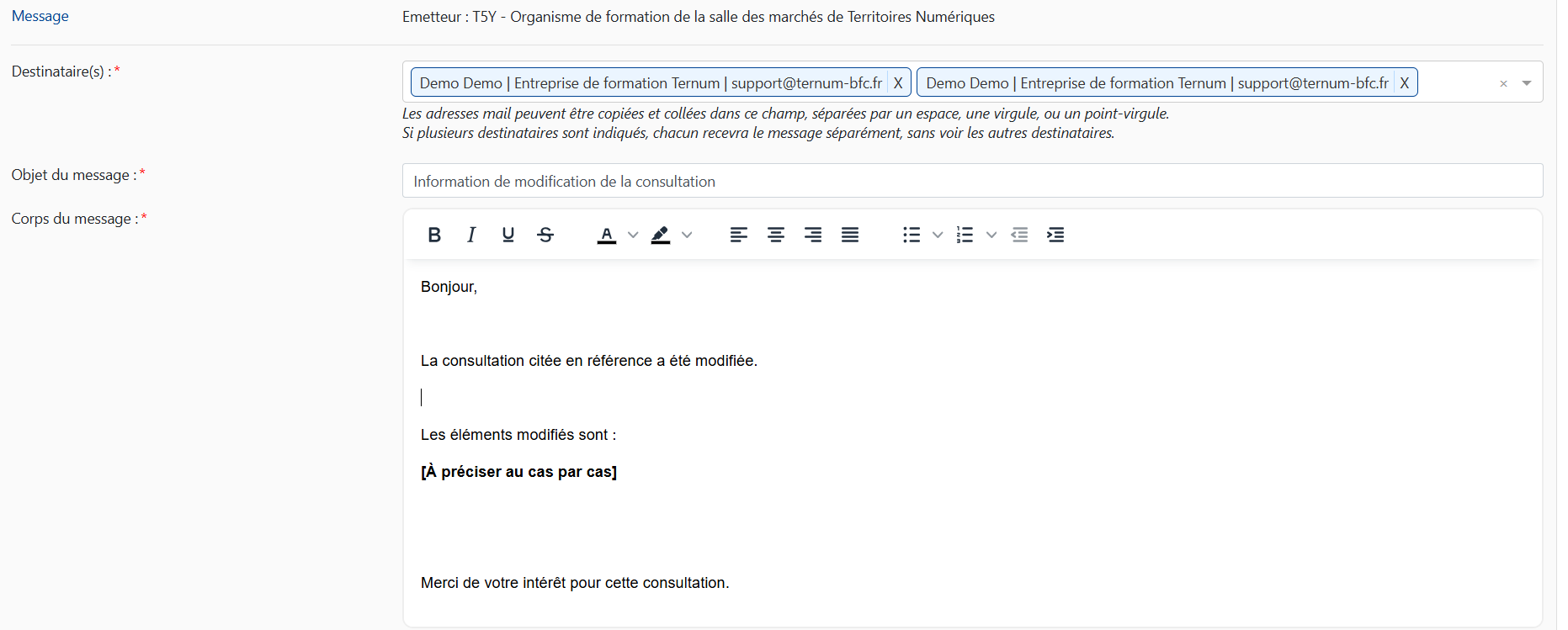Align text to the right
This screenshot has width=1568, height=630.
[x=813, y=235]
